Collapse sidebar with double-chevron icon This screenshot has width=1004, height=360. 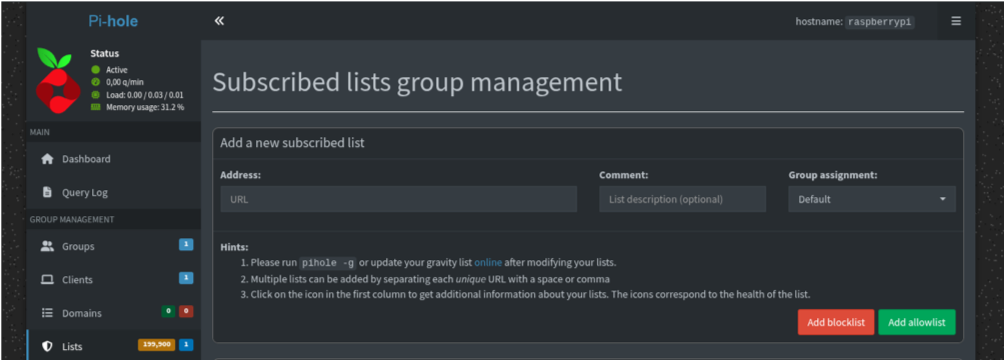click(219, 21)
